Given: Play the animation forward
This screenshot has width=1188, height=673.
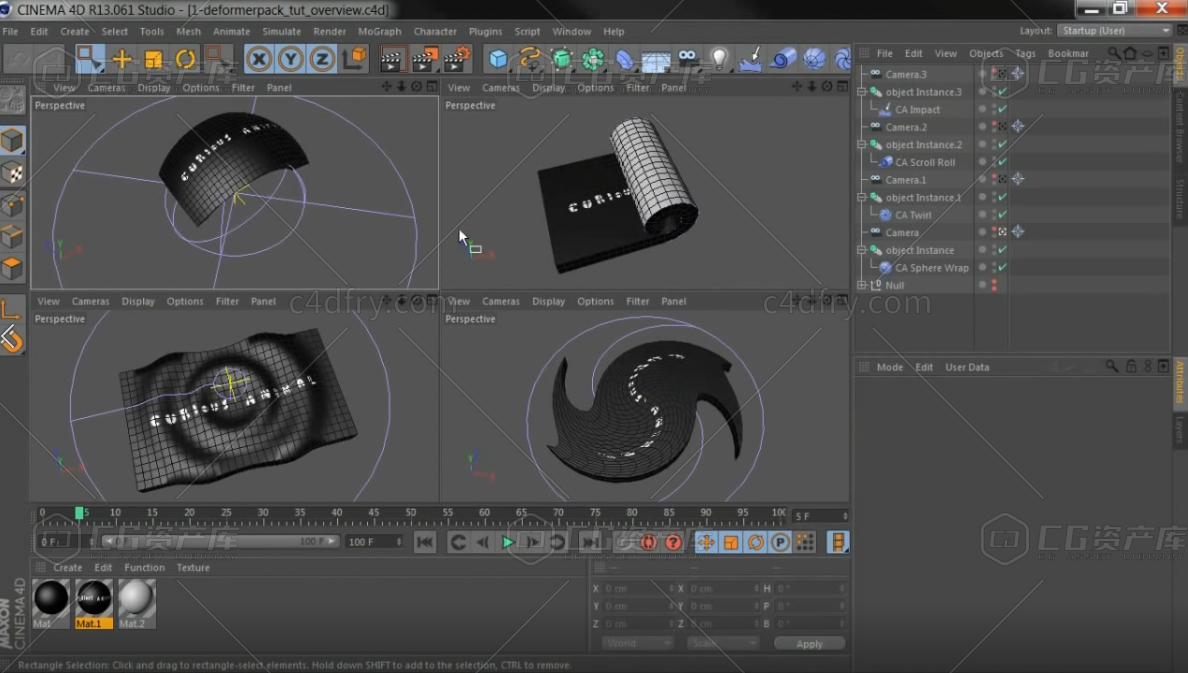Looking at the screenshot, I should point(508,542).
